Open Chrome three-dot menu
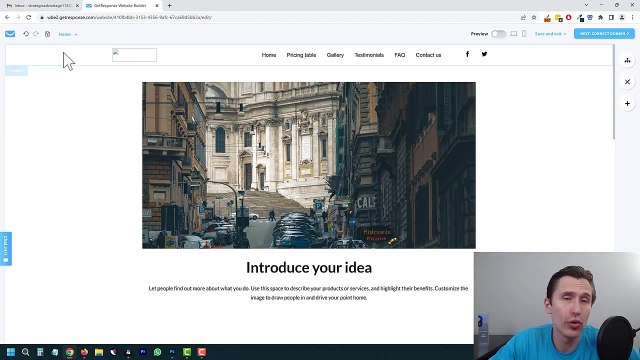Screen dimensions: 640x360 [x=633, y=18]
